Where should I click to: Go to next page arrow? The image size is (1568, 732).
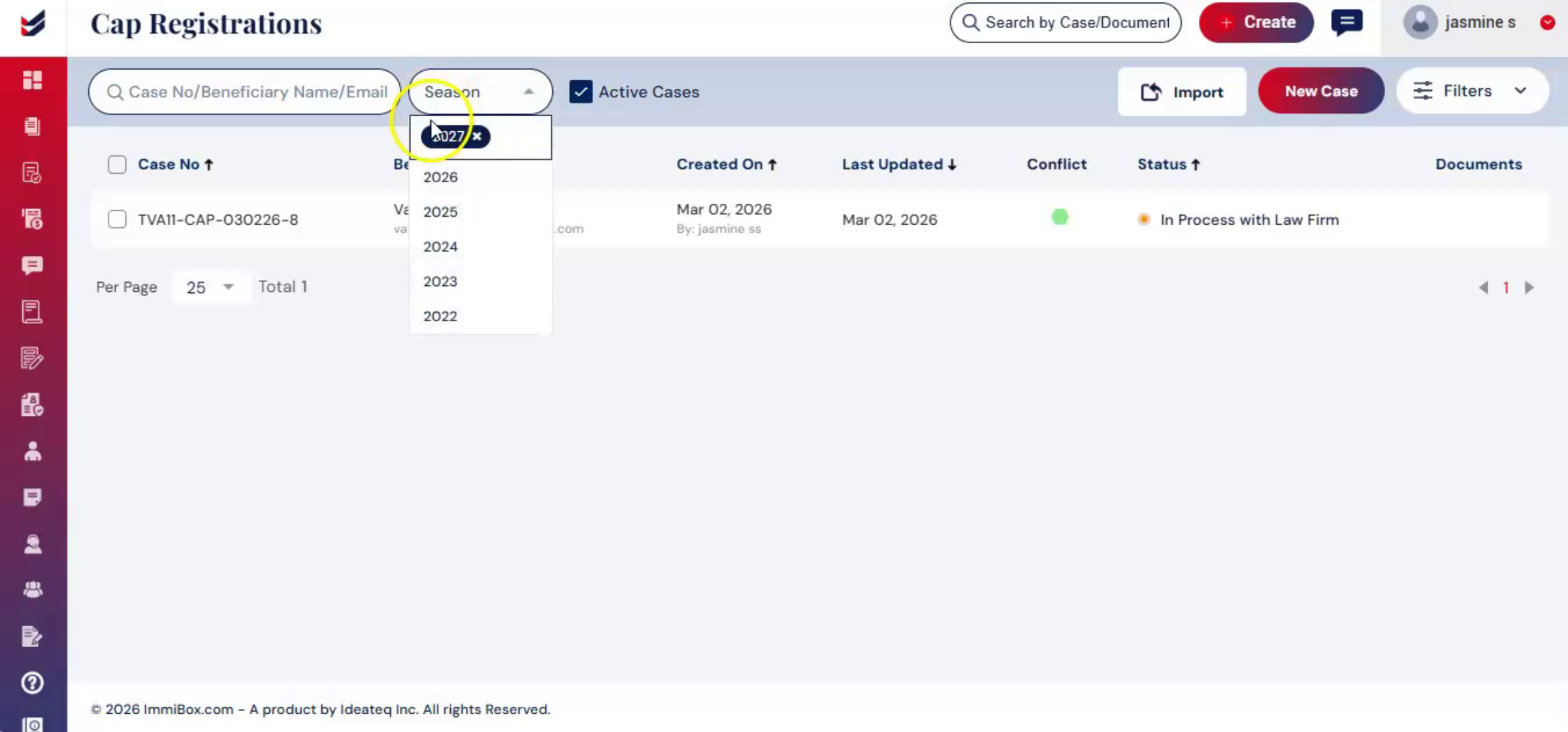[1529, 287]
